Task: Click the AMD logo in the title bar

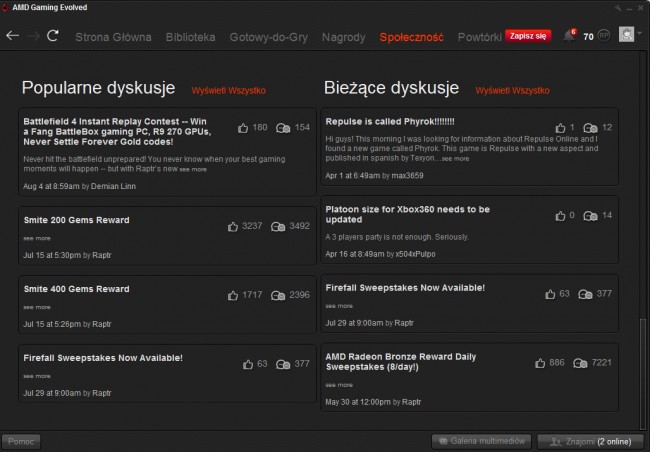Action: (x=5, y=7)
